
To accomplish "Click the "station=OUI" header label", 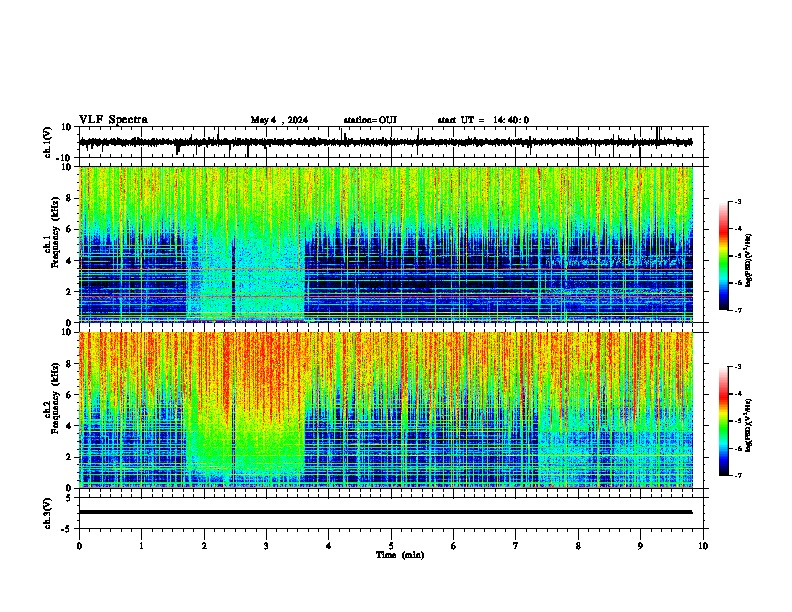I will 370,120.
